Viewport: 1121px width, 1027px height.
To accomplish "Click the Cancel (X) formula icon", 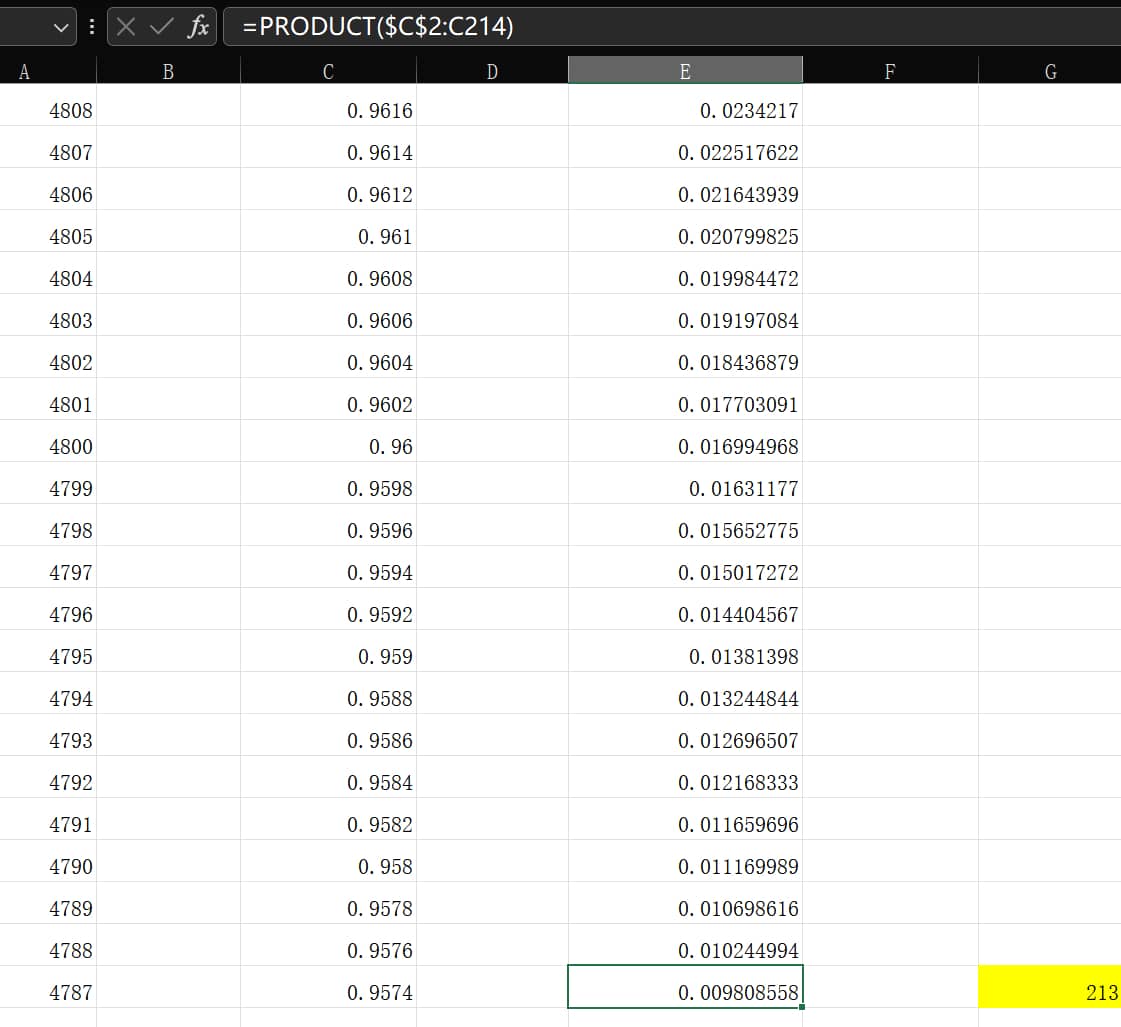I will click(126, 27).
